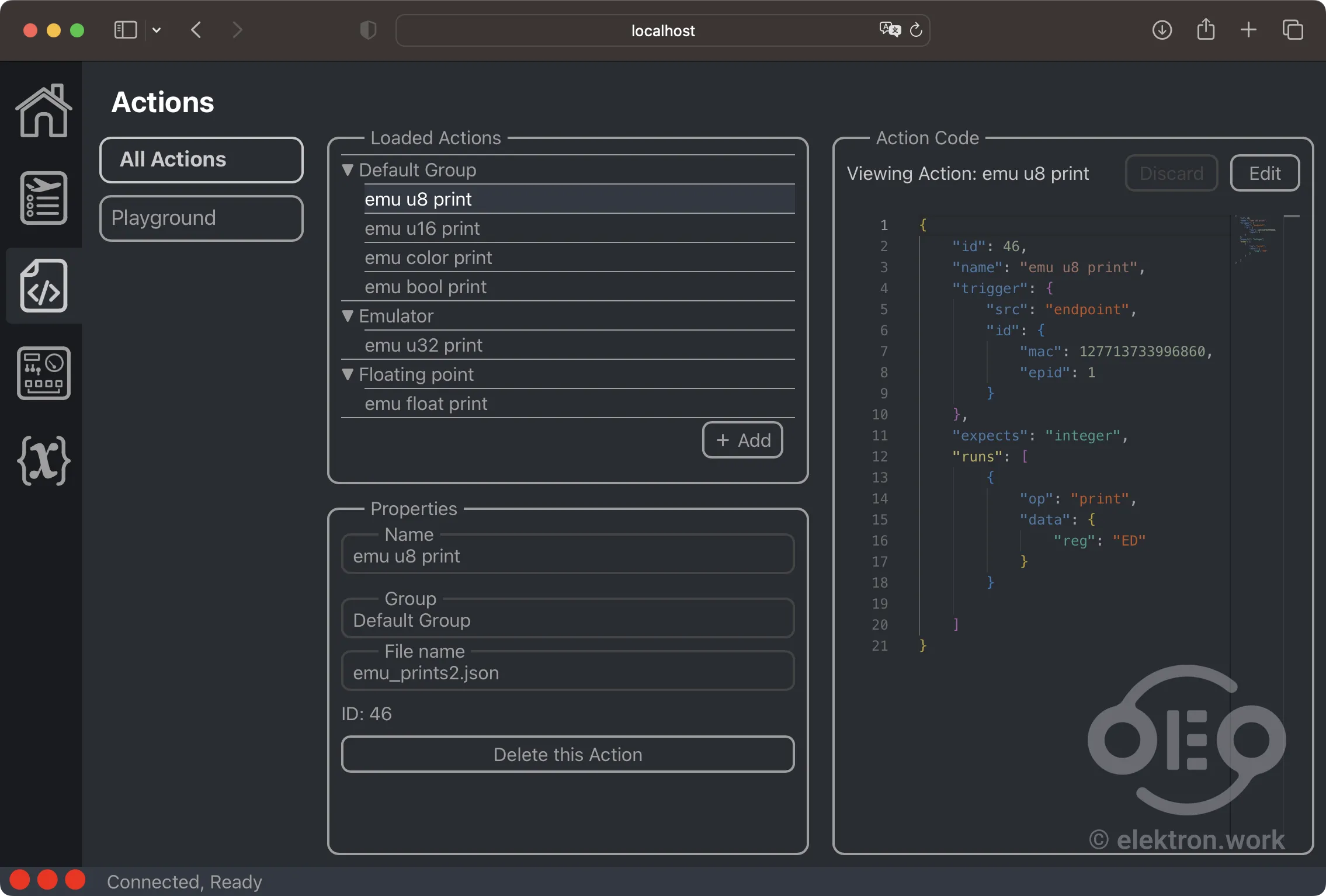
Task: Collapse the Emulator group
Action: (x=348, y=316)
